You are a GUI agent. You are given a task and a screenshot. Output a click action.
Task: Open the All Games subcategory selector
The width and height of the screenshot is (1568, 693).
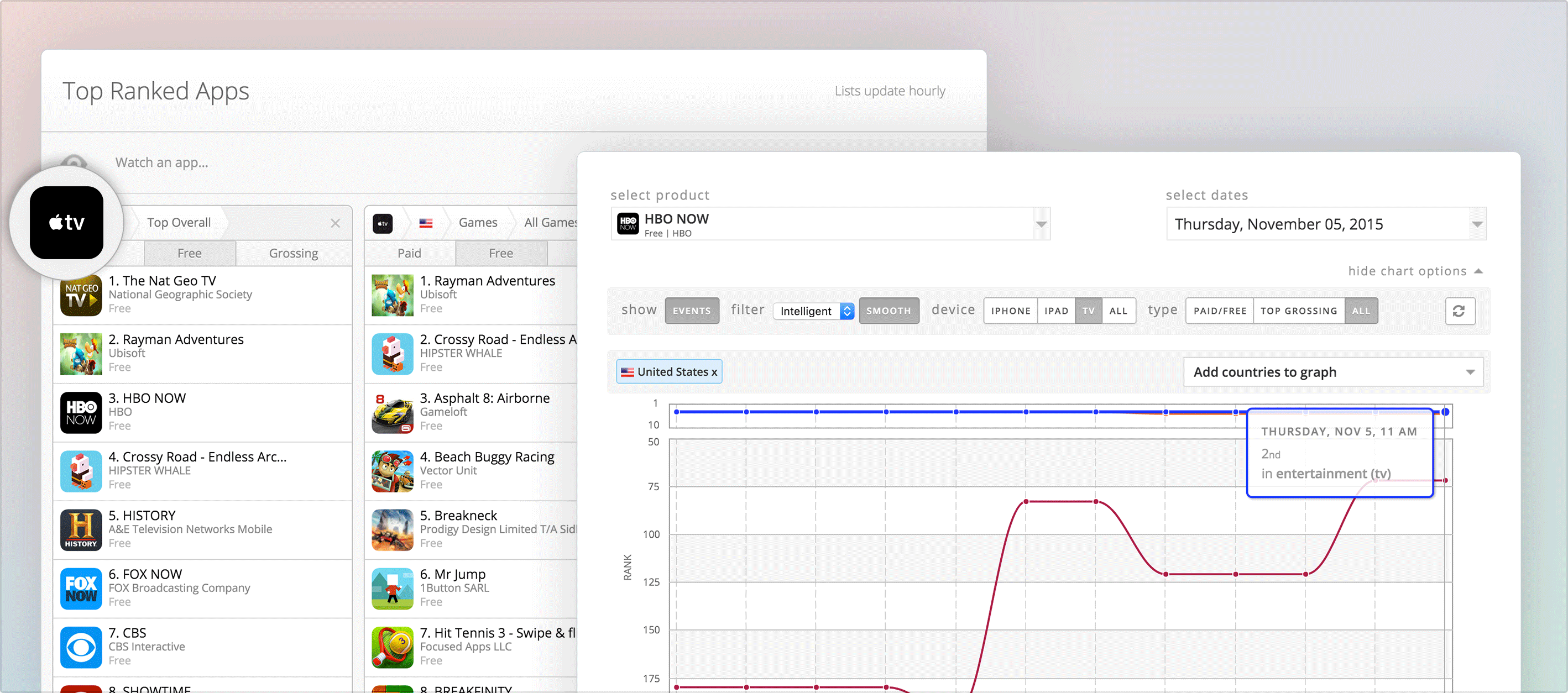[x=550, y=223]
